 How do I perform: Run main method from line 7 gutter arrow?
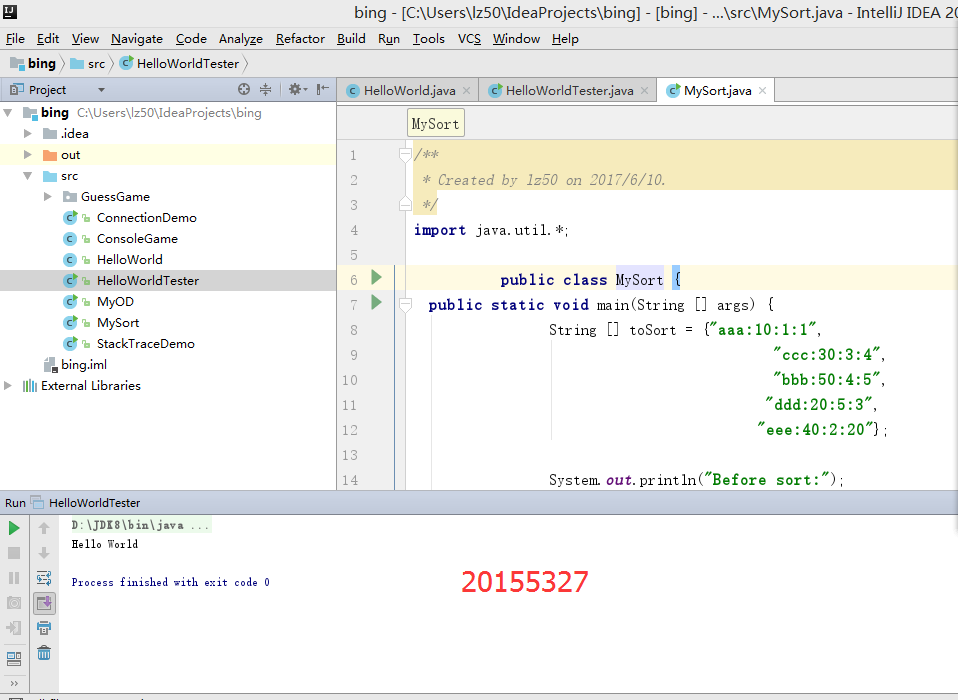[x=376, y=302]
